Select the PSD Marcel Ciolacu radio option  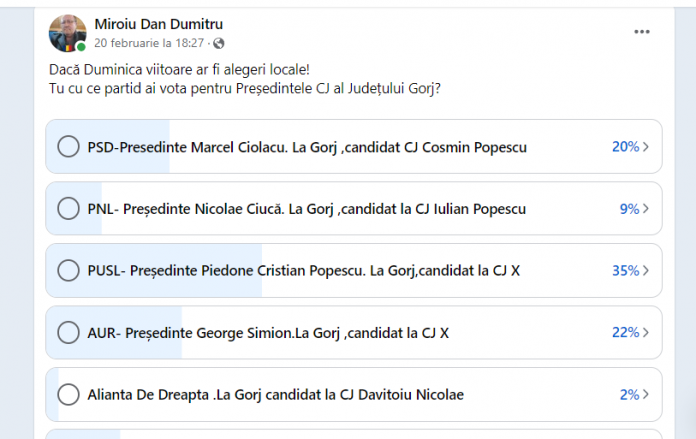(68, 147)
